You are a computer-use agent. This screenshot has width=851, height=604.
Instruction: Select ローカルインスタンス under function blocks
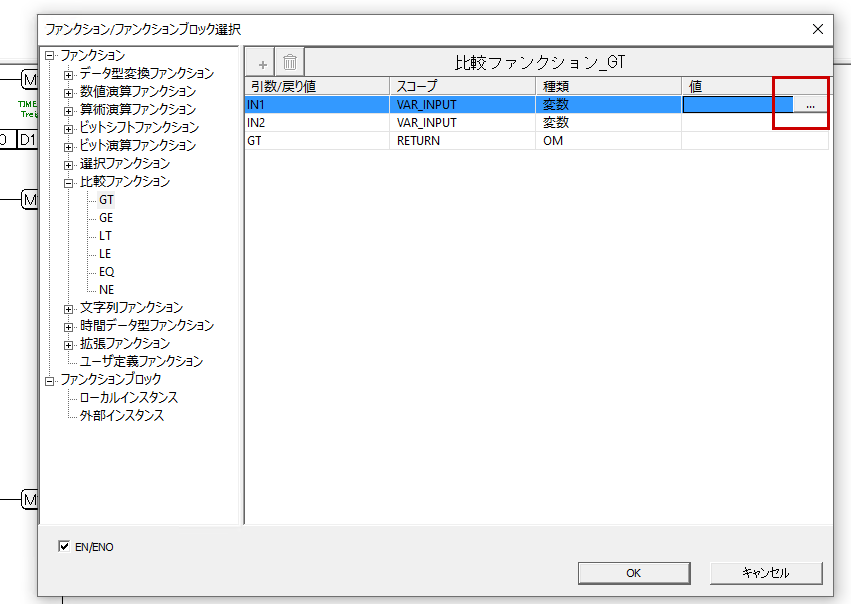tap(129, 397)
